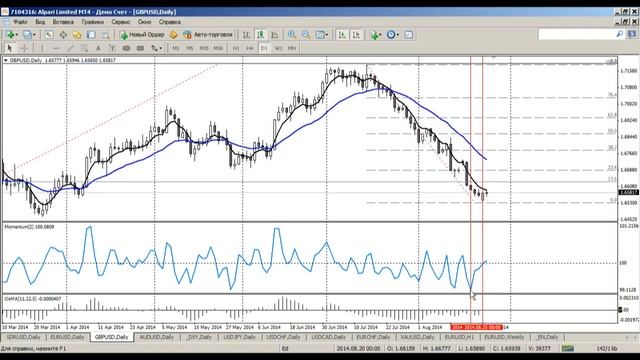Toggle the Navigator window icon

[x=77, y=35]
